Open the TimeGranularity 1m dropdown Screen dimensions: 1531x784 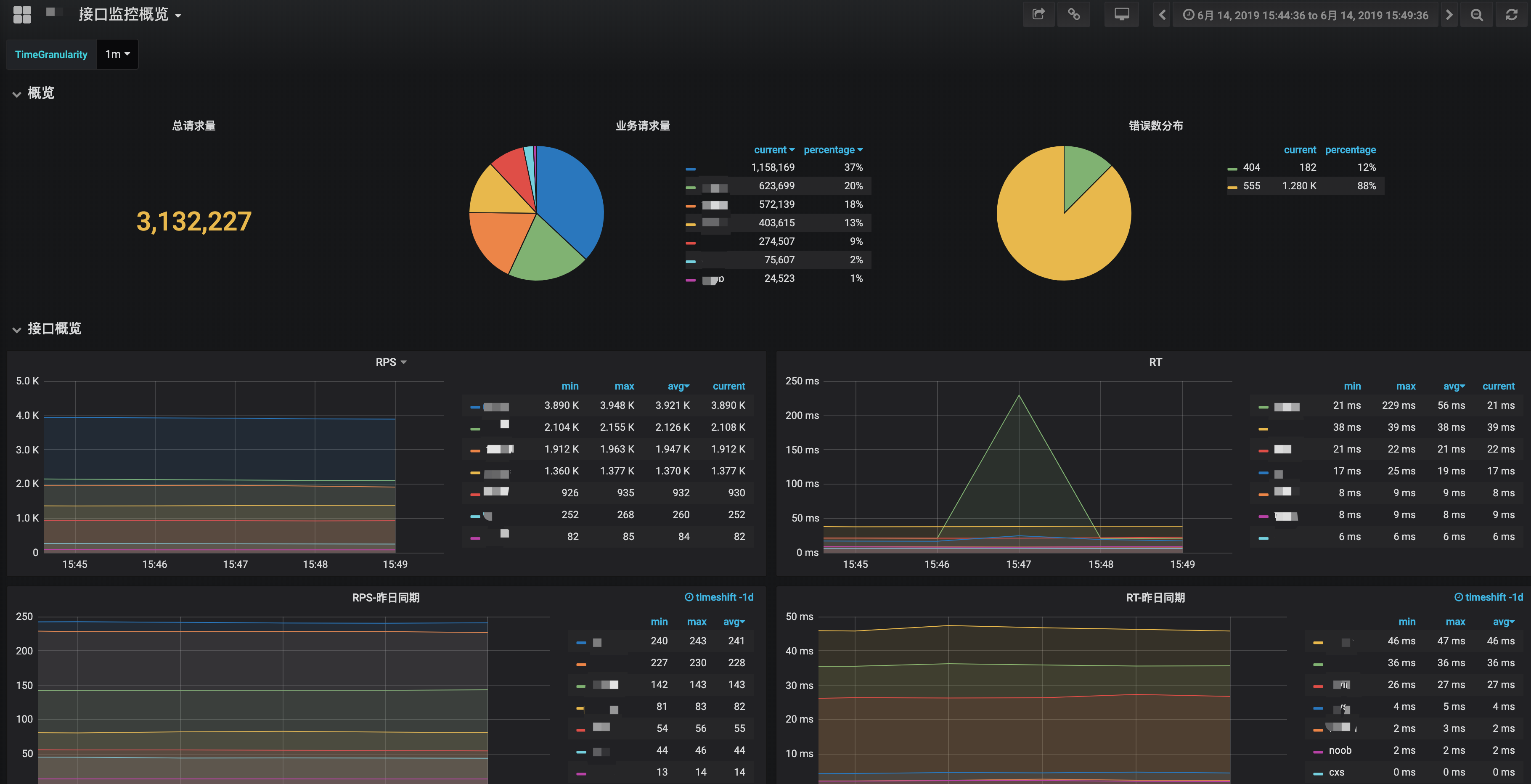pos(117,55)
